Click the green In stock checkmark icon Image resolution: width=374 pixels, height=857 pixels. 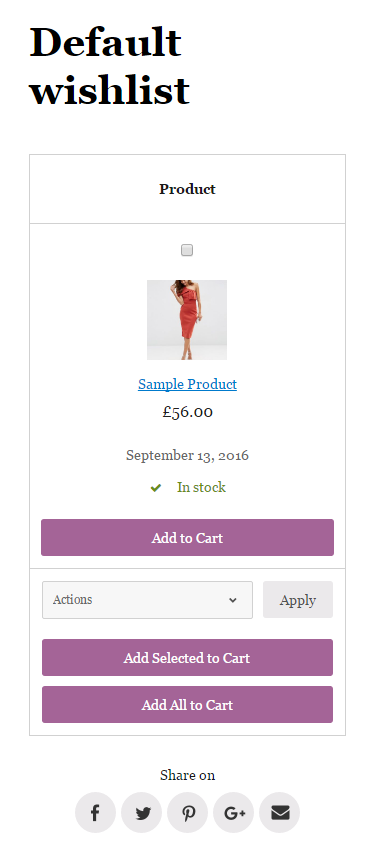coord(156,488)
